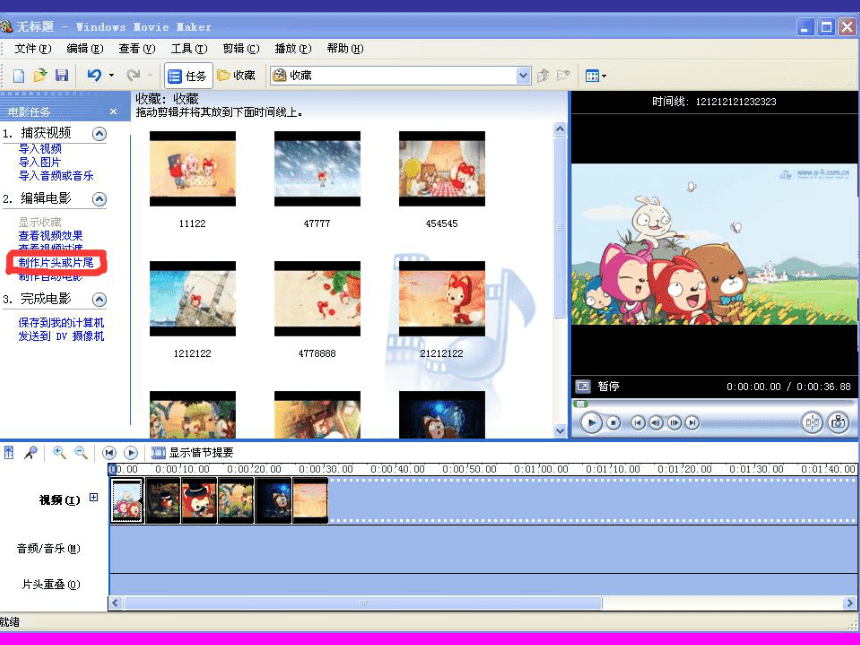The width and height of the screenshot is (860, 645).
Task: Click the Forward button in the monitor
Action: [x=692, y=423]
